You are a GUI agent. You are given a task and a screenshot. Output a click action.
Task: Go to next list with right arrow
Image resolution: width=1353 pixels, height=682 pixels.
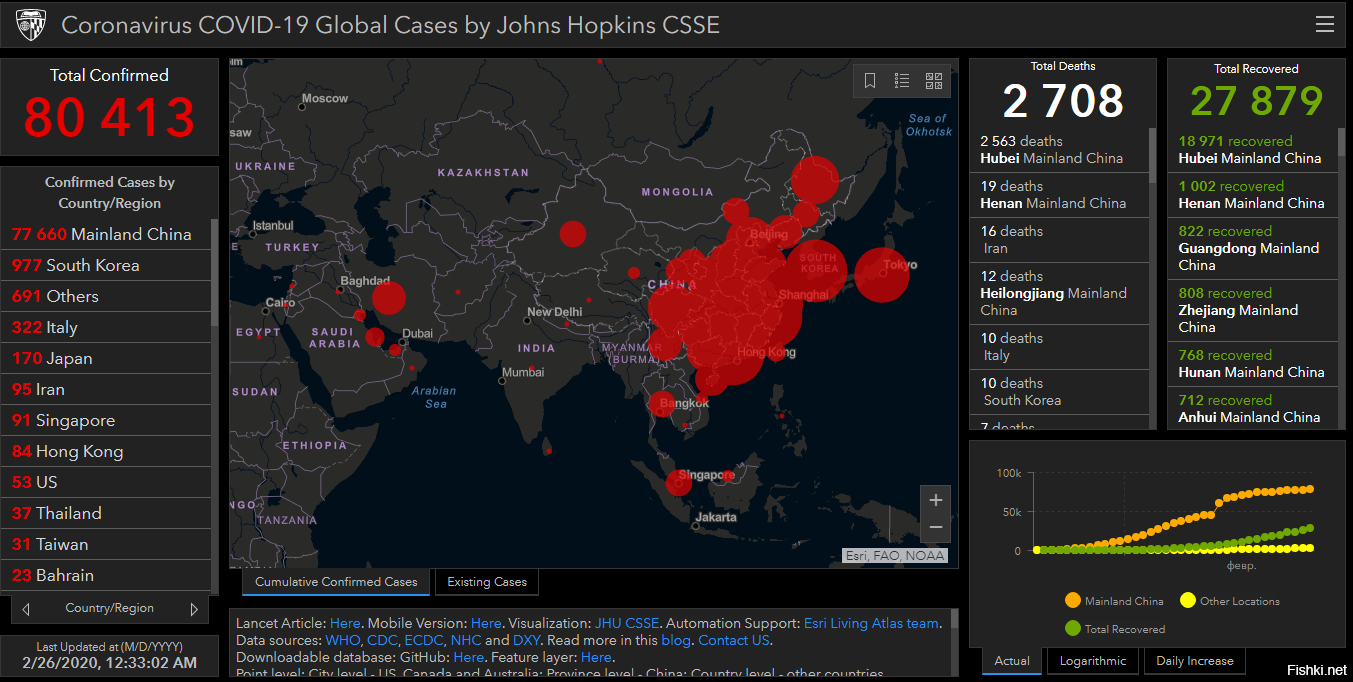(194, 608)
